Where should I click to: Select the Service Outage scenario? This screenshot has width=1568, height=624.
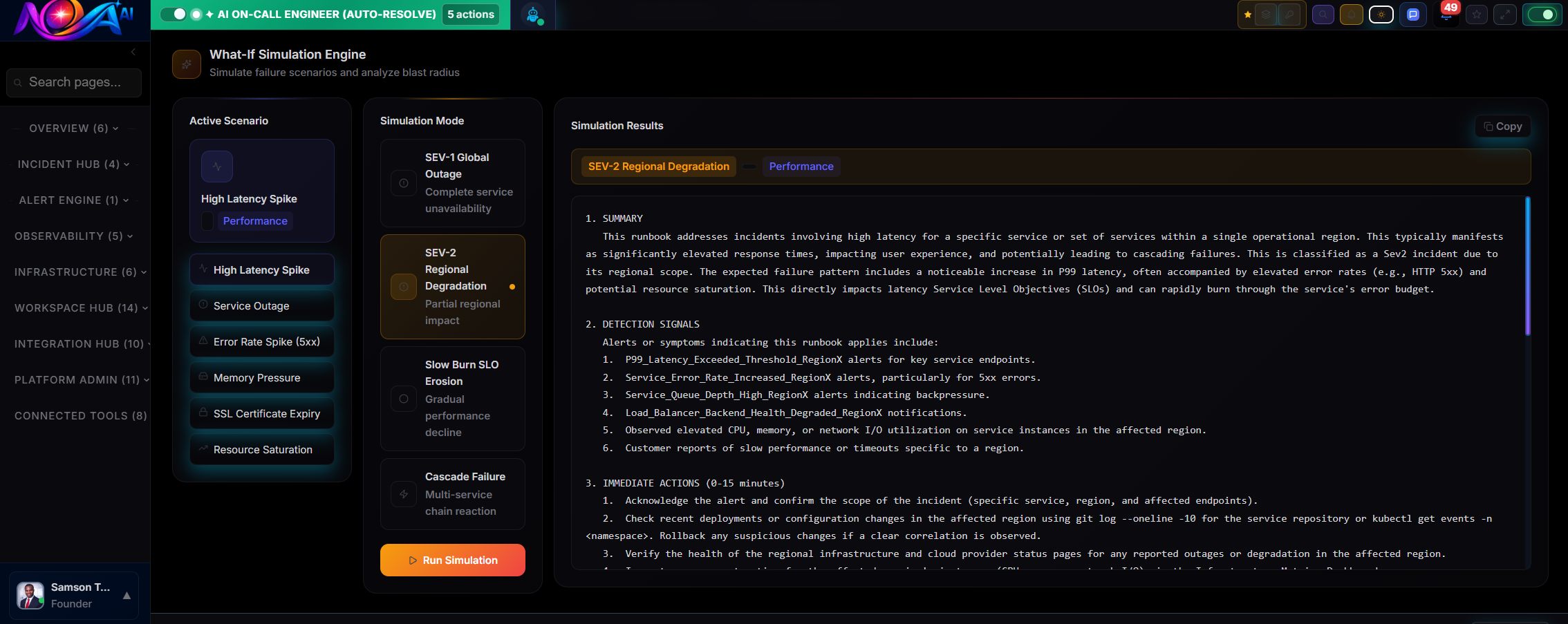[x=261, y=306]
